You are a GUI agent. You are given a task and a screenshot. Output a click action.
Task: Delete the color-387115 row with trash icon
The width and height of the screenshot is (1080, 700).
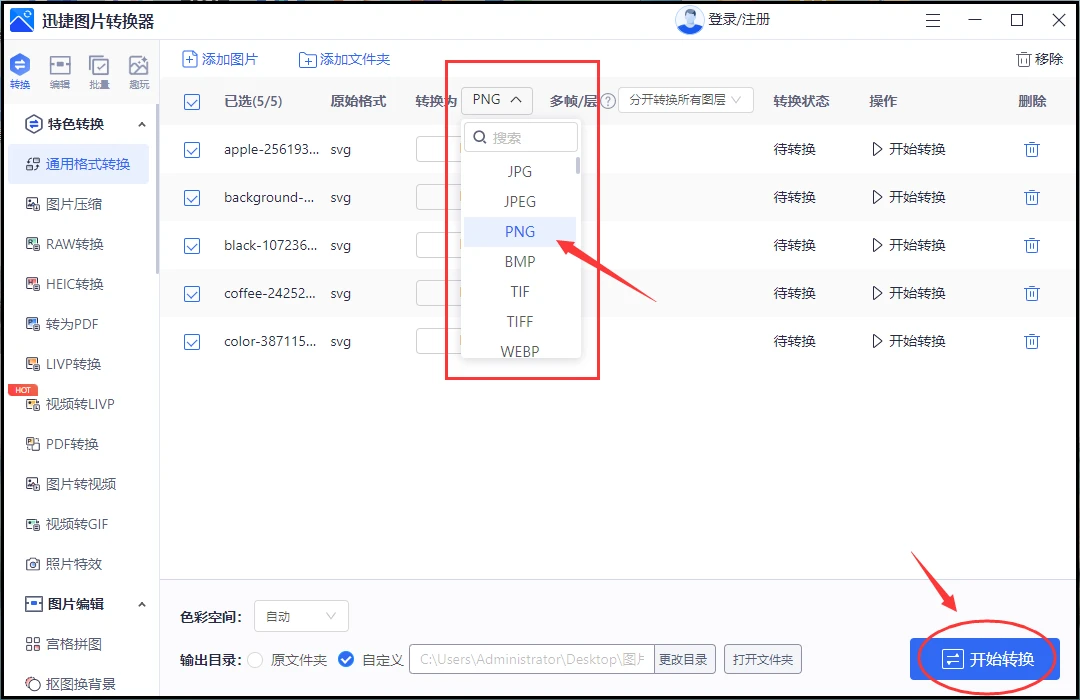click(1031, 341)
